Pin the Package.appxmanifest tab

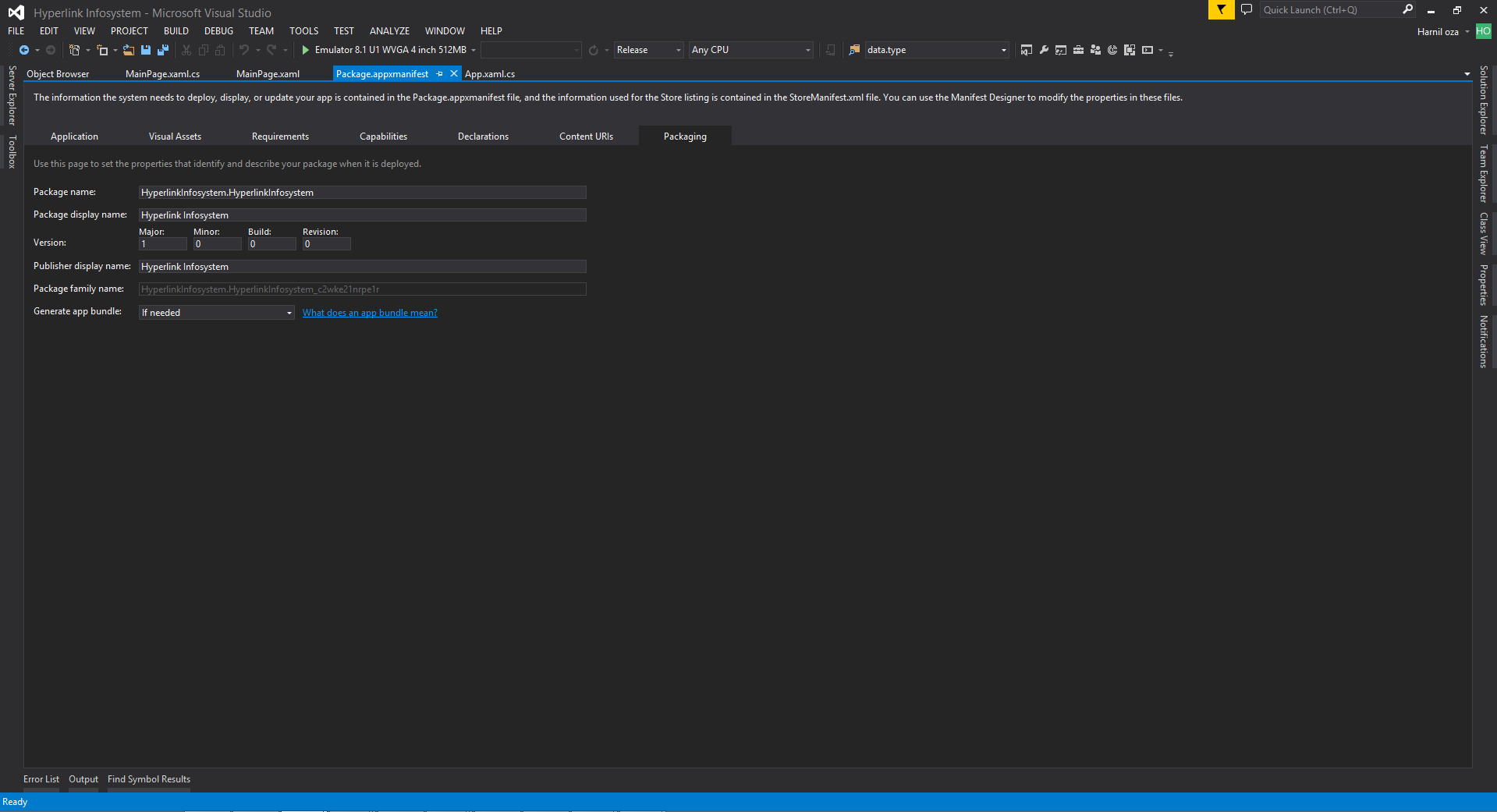click(x=440, y=74)
